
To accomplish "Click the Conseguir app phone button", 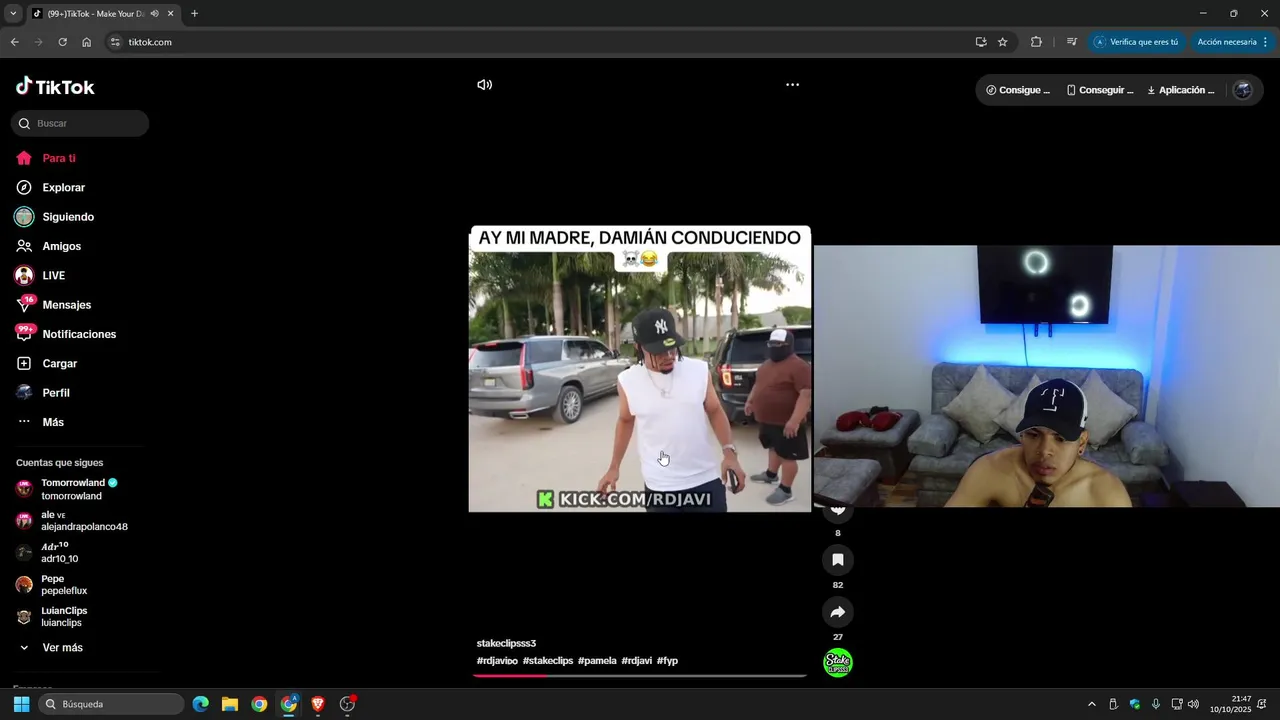I will pos(1100,90).
